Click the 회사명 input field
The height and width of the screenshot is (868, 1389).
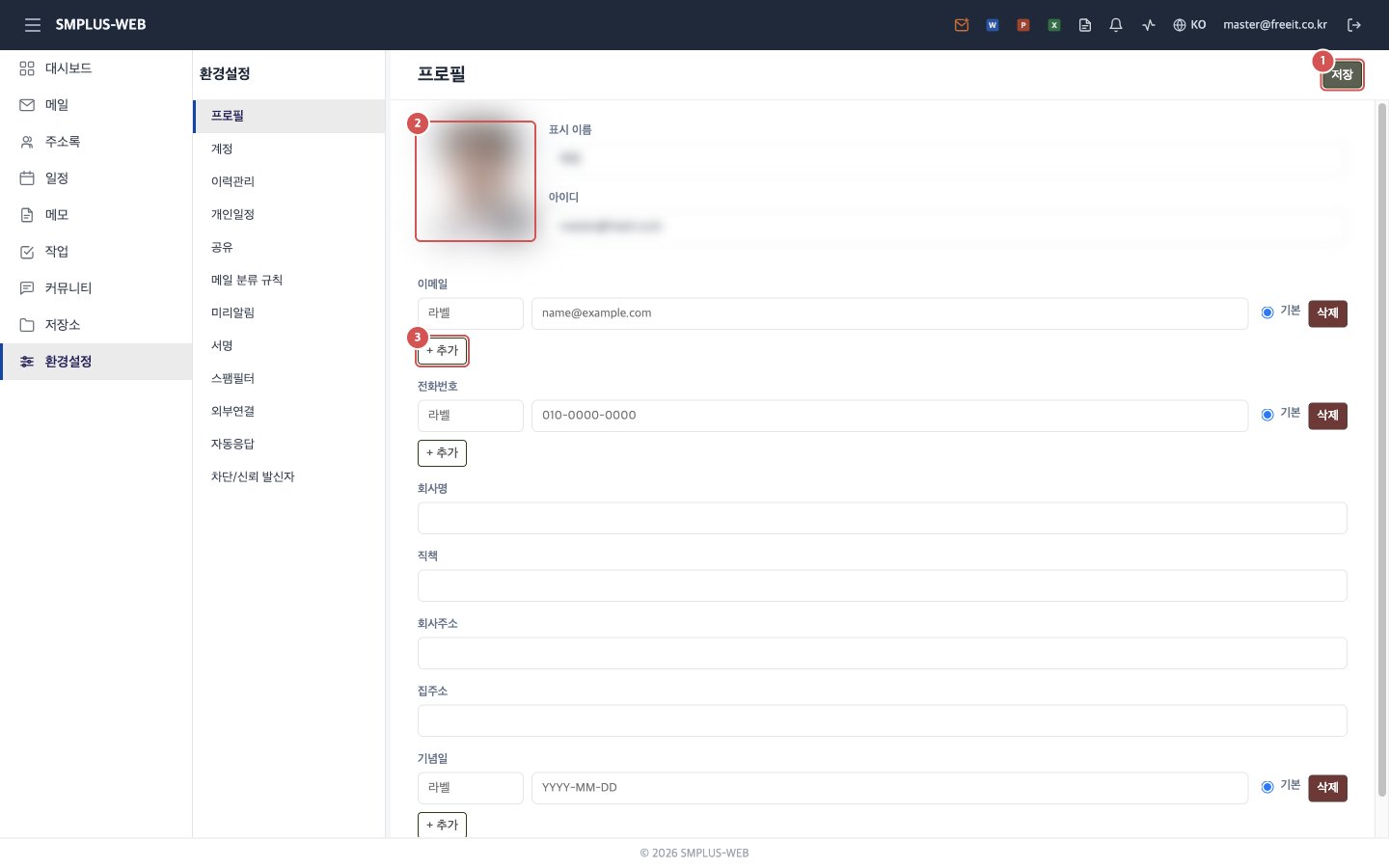883,518
